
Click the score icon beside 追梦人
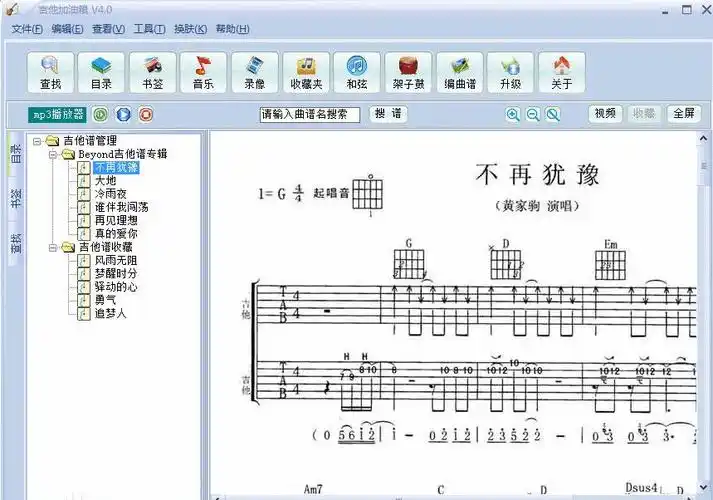tap(84, 314)
